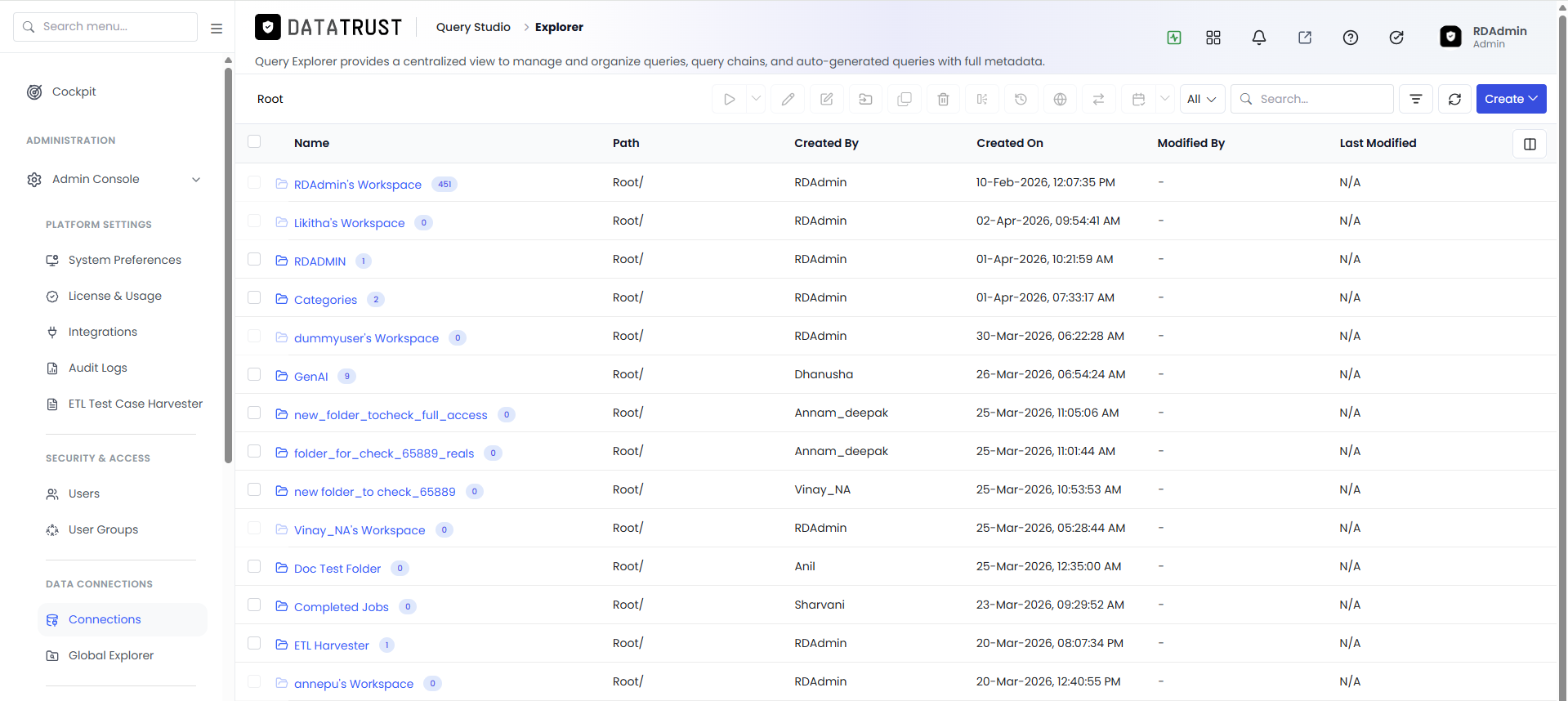The image size is (1568, 701).
Task: Toggle the sidebar hamburger menu
Action: click(x=217, y=28)
